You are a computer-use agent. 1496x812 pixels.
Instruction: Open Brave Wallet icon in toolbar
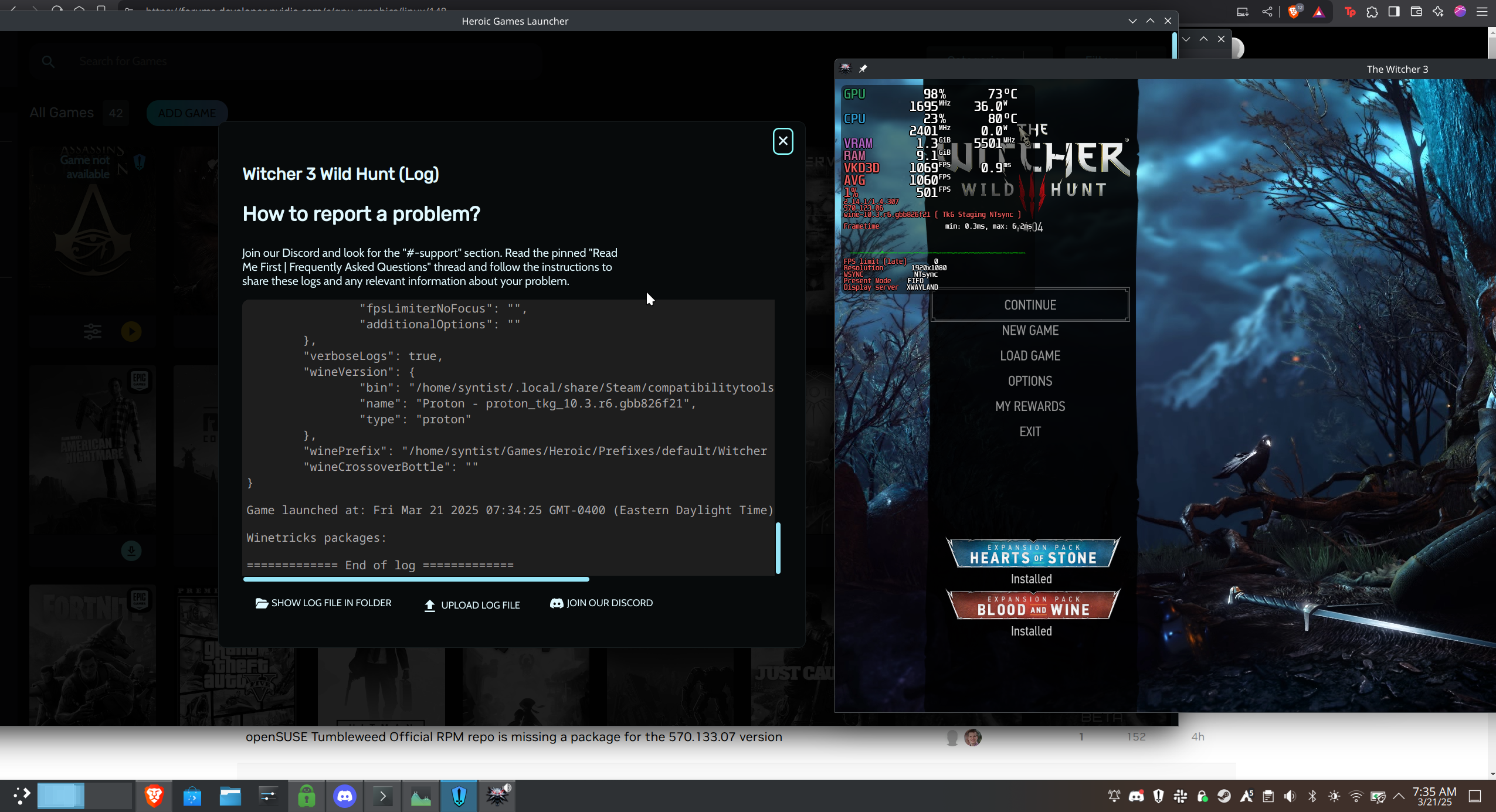[1416, 12]
